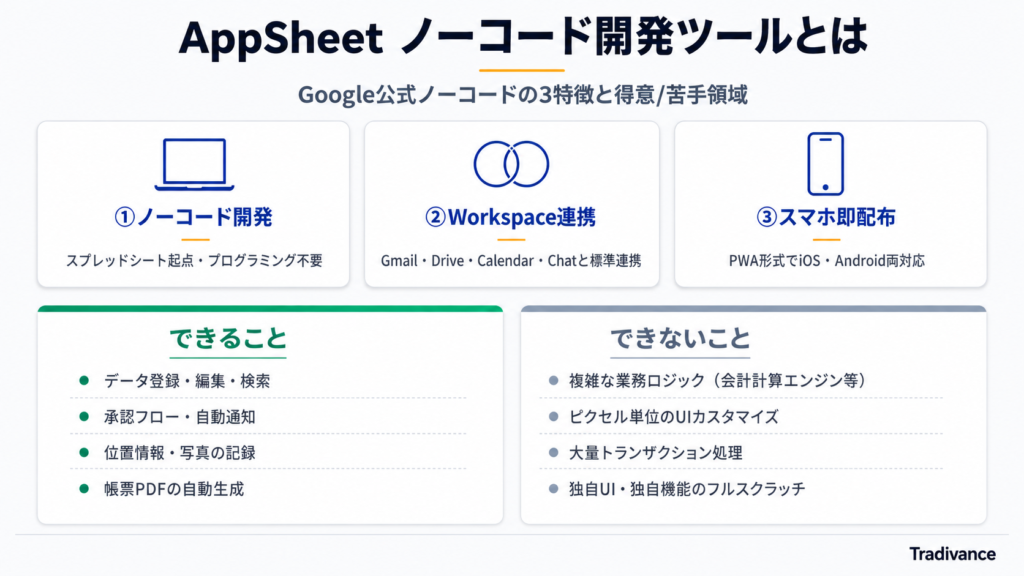The image size is (1024, 576).
Task: Click the smartphone icon
Action: click(825, 164)
